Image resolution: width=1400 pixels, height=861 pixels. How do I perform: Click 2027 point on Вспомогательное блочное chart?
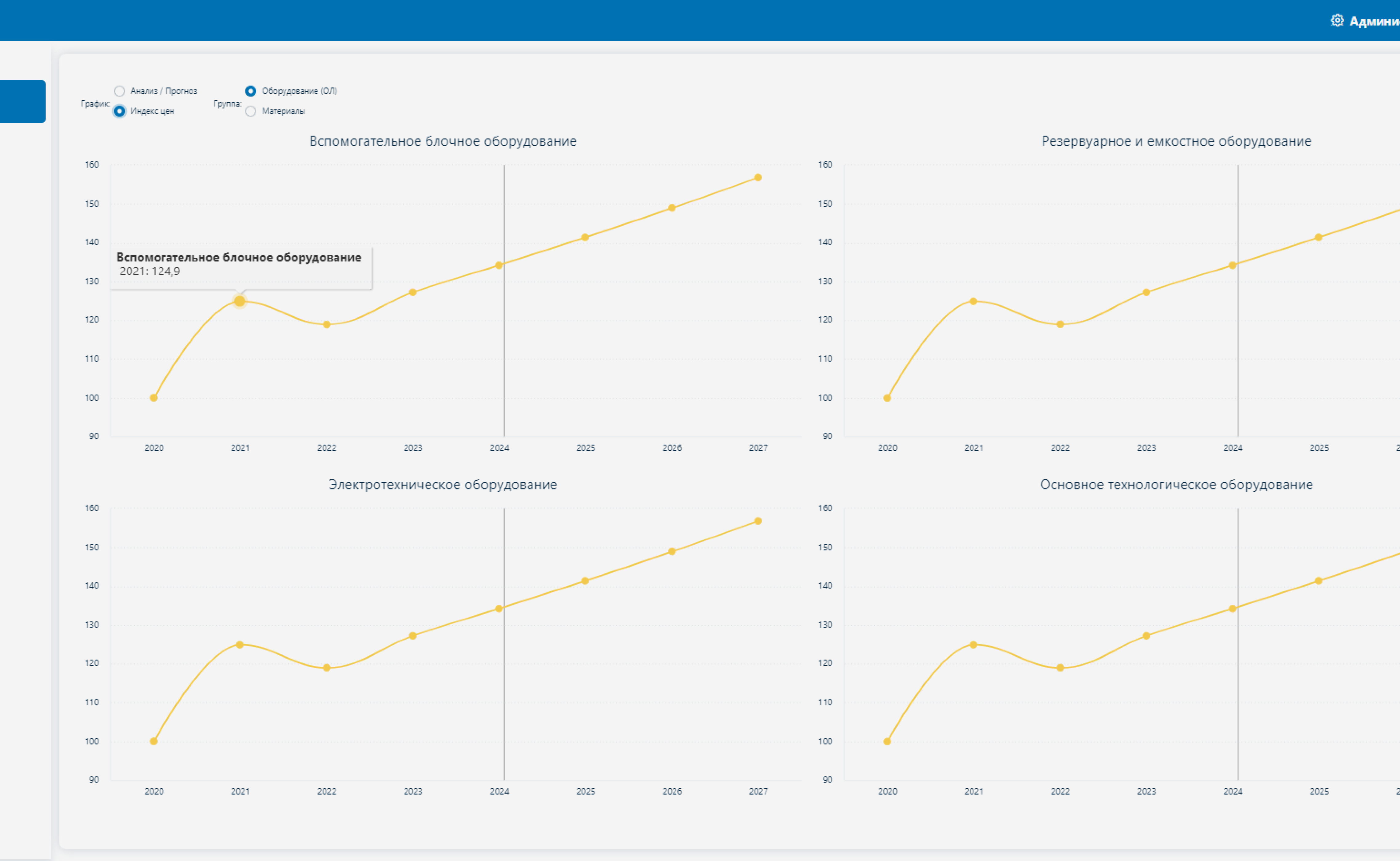click(758, 178)
